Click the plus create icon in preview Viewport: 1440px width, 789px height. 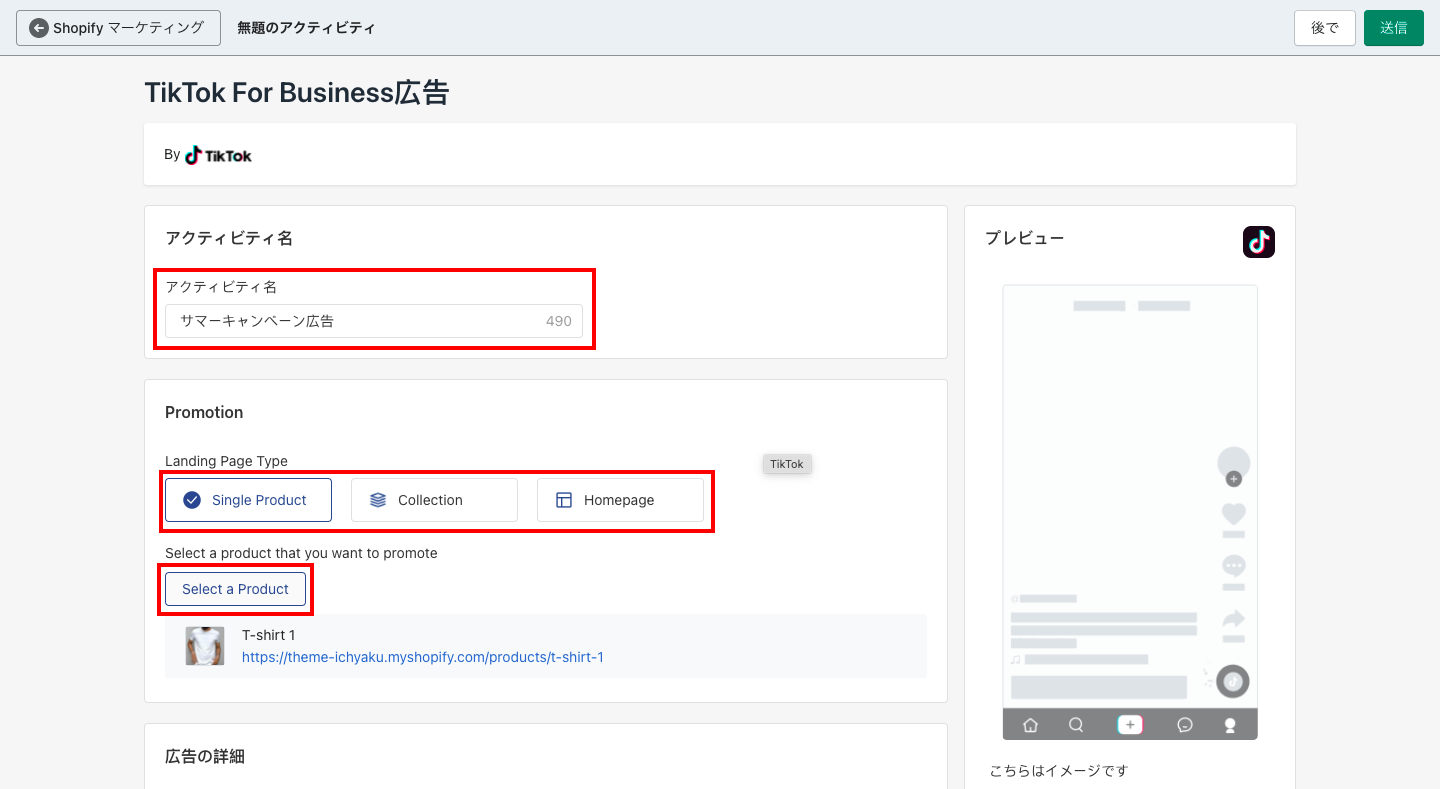coord(1130,725)
